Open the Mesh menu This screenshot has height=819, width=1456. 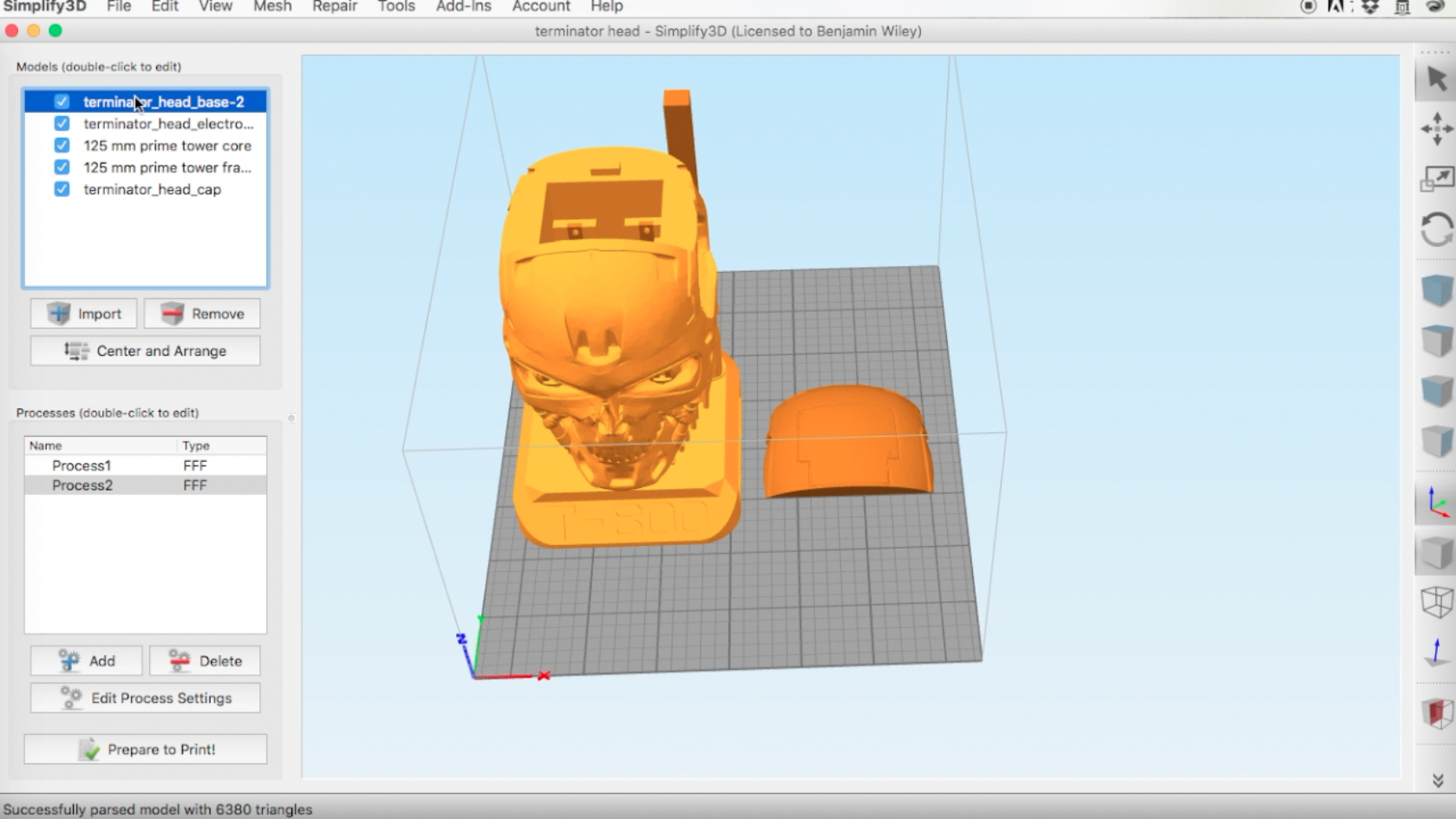(272, 7)
